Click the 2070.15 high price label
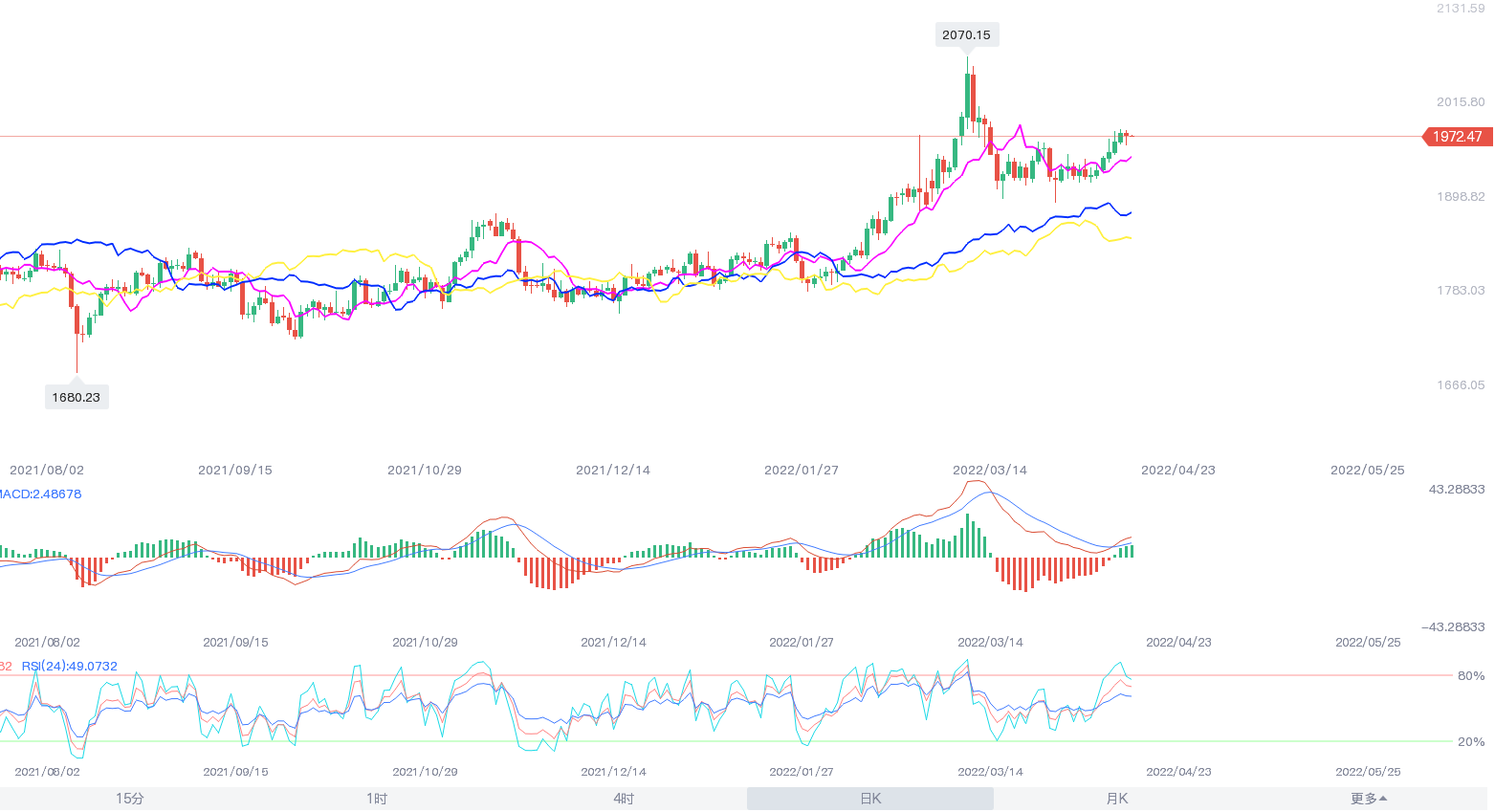This screenshot has height=812, width=1495. tap(966, 35)
